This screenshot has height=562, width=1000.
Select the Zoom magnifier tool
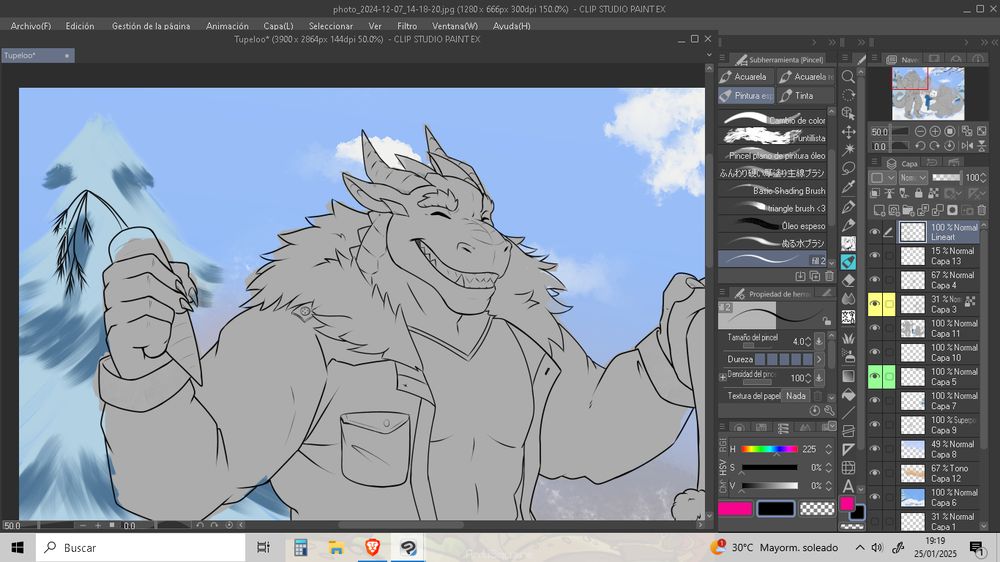[848, 77]
